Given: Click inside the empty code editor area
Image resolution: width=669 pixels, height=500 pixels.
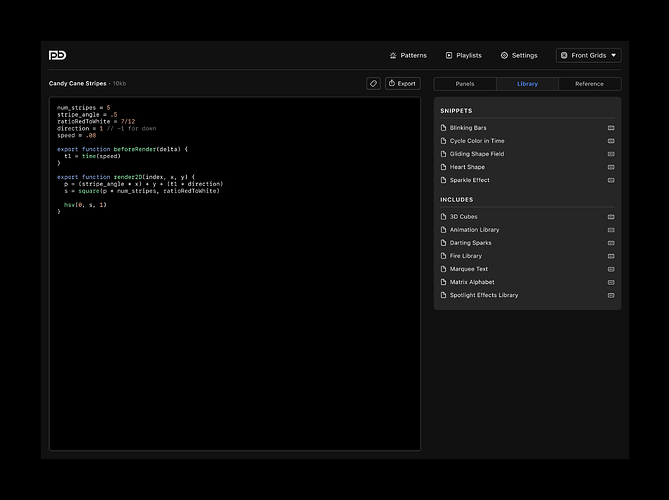Looking at the screenshot, I should [x=235, y=333].
